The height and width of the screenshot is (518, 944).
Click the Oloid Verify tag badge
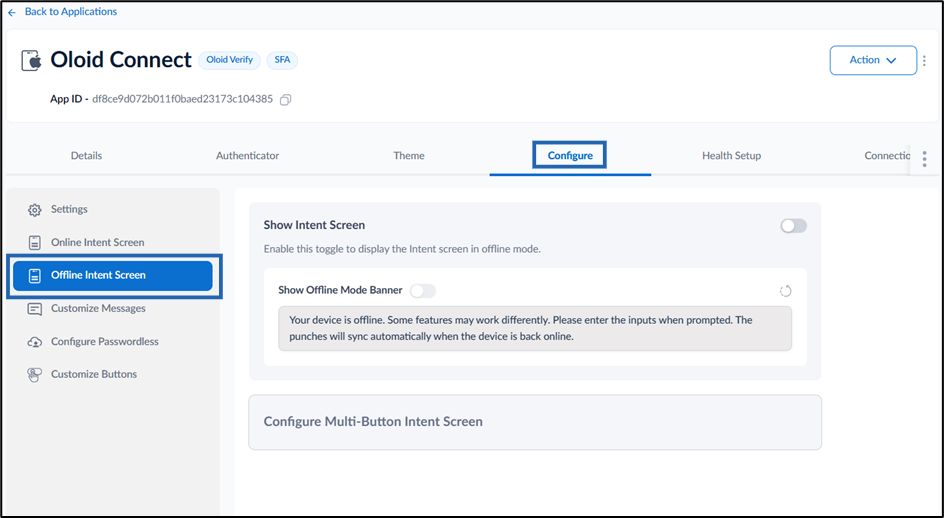(x=229, y=60)
